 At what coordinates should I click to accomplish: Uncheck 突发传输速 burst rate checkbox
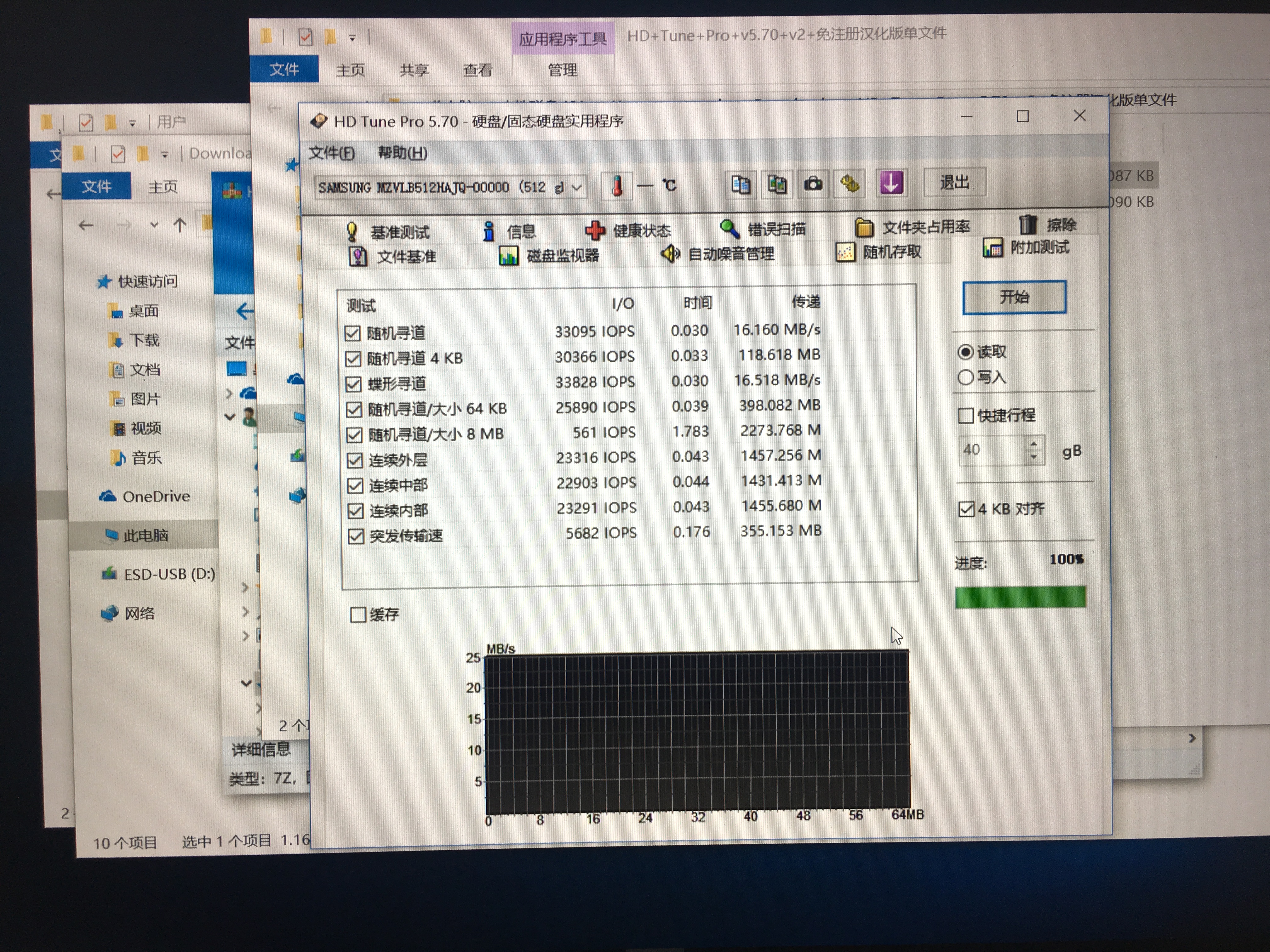(x=356, y=536)
